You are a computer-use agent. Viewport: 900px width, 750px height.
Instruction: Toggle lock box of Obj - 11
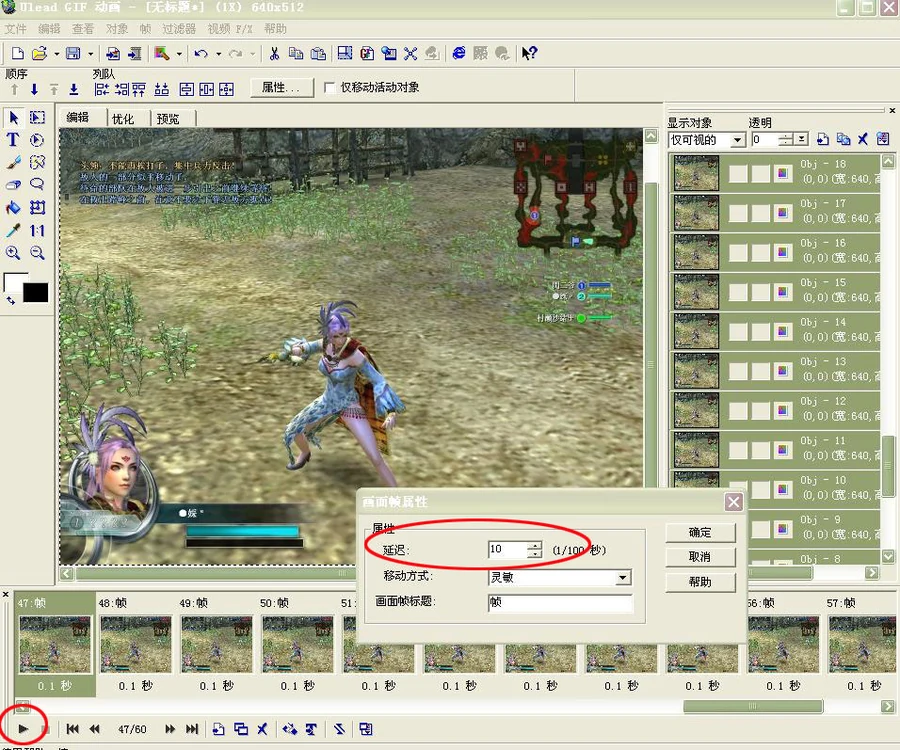coord(761,450)
